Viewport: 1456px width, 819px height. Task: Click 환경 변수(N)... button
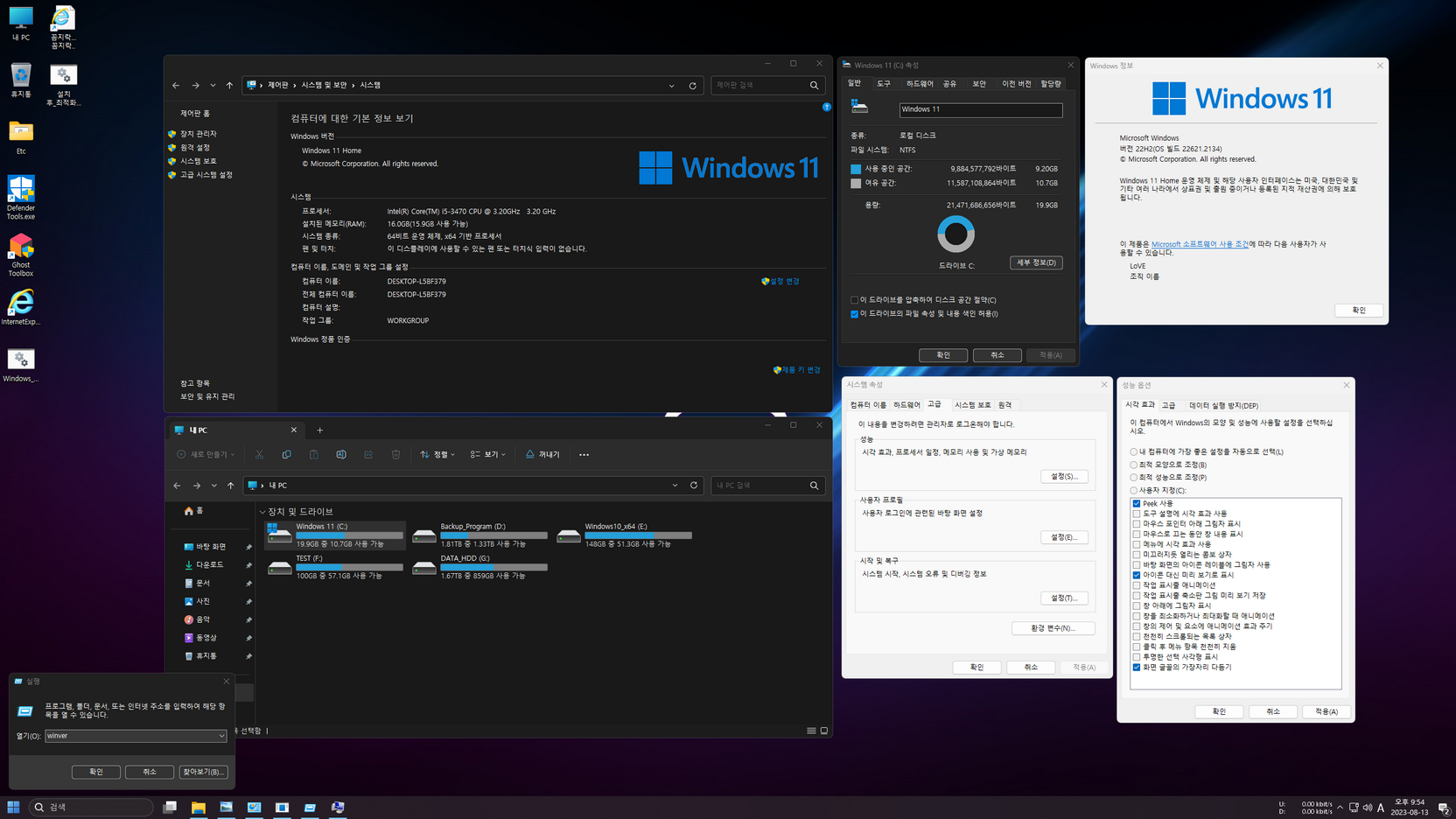[1053, 628]
